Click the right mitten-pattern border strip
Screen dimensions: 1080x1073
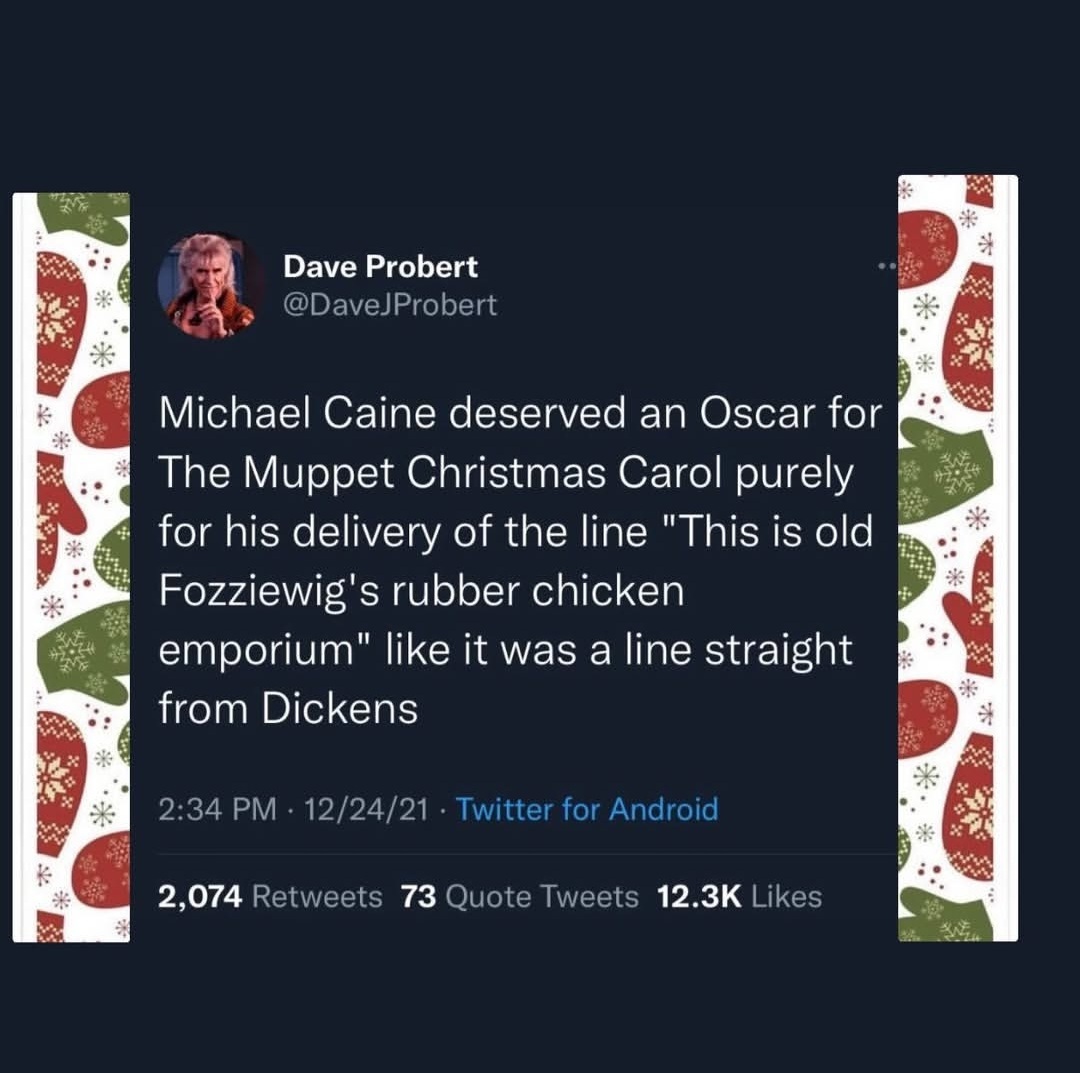click(x=957, y=558)
